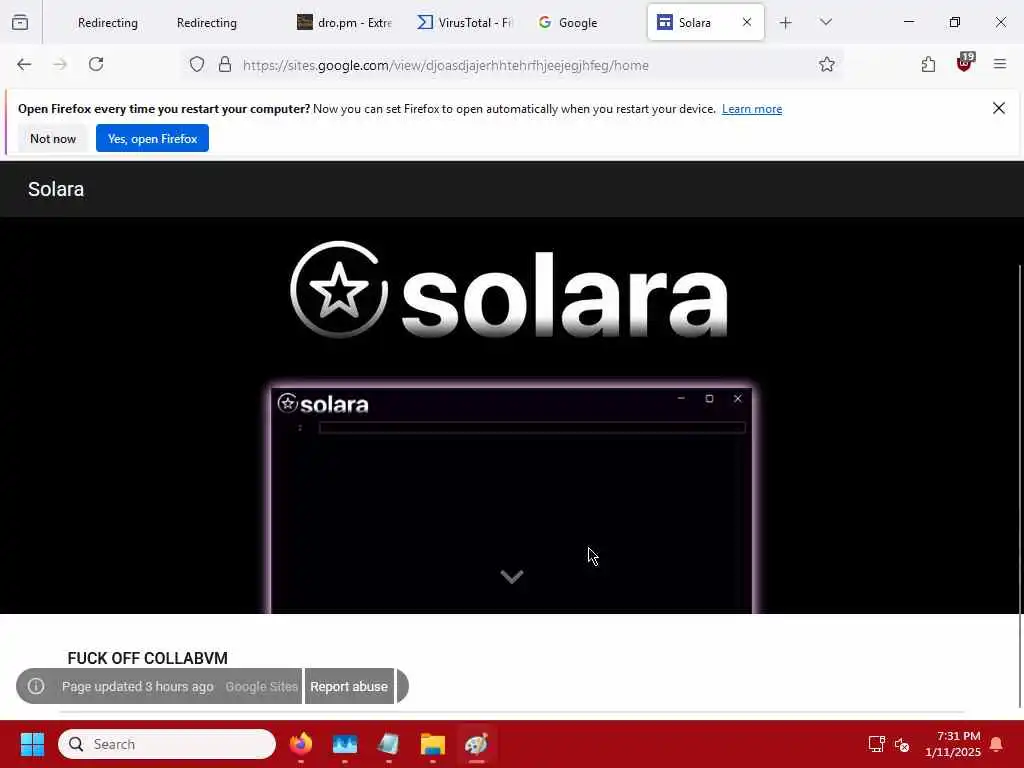List all tabs dropdown
The width and height of the screenshot is (1024, 768).
click(x=826, y=22)
